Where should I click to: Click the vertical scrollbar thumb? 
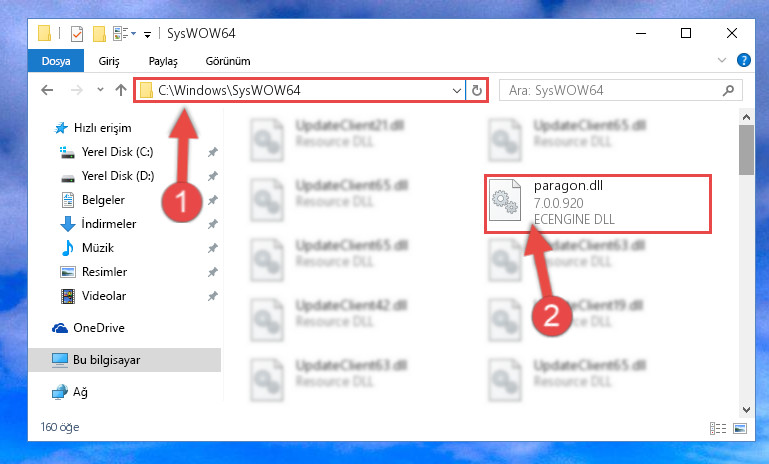click(746, 150)
